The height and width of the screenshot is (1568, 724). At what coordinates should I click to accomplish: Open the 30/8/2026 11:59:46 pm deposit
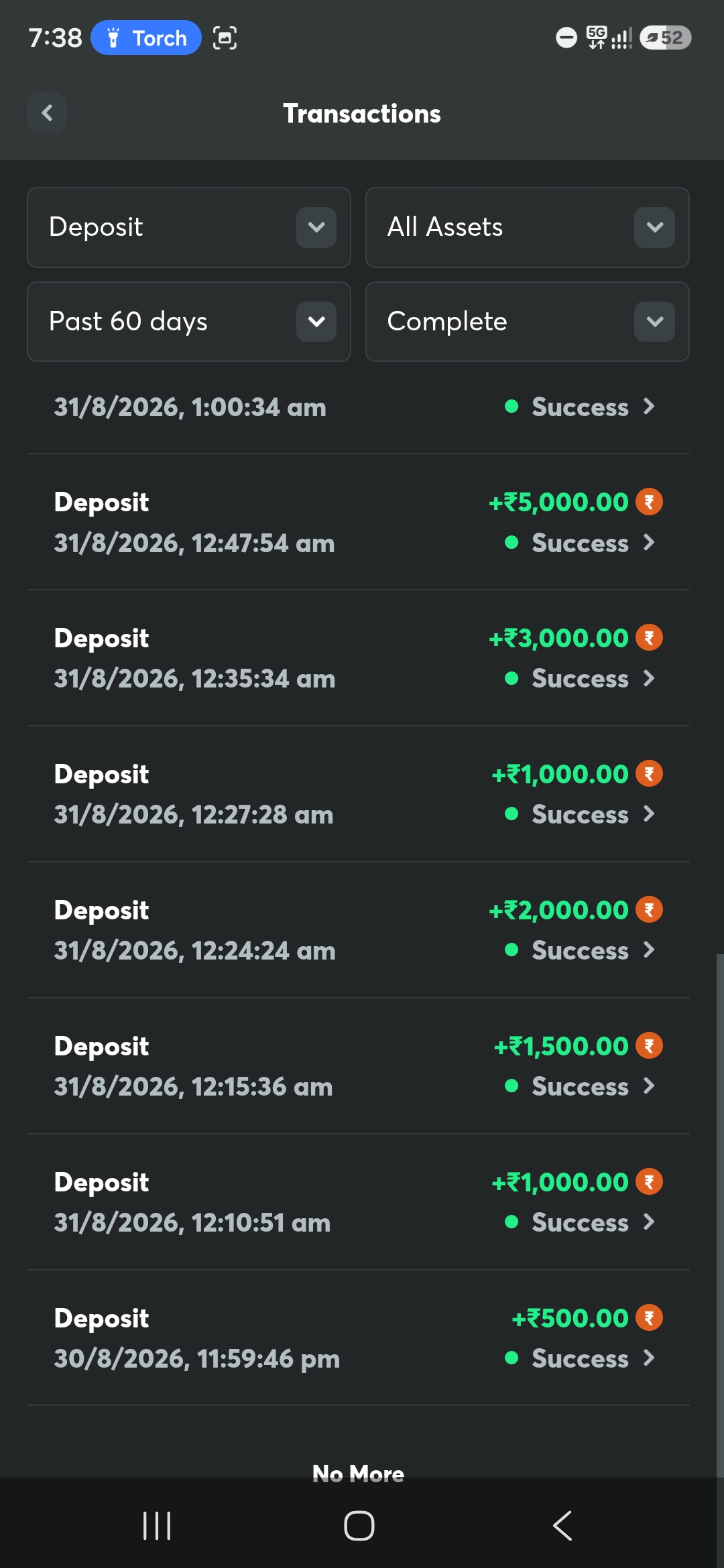point(358,1338)
